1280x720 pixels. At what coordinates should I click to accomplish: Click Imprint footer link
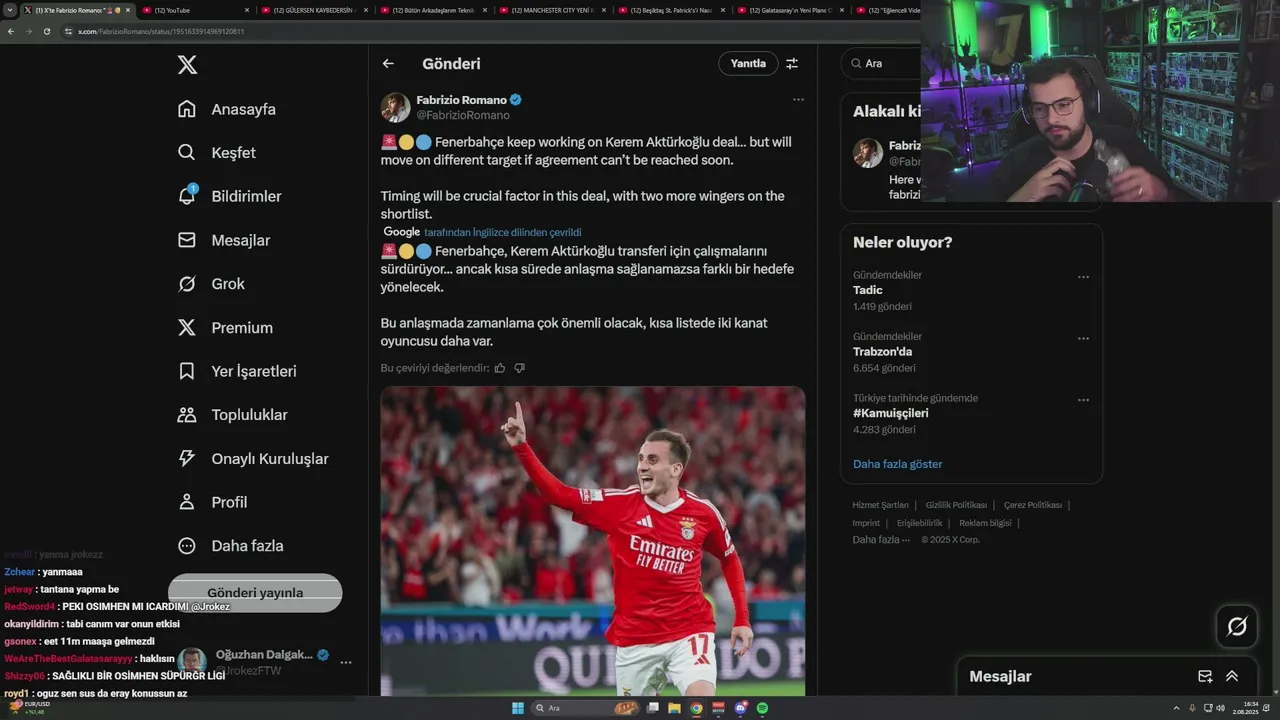(x=866, y=523)
